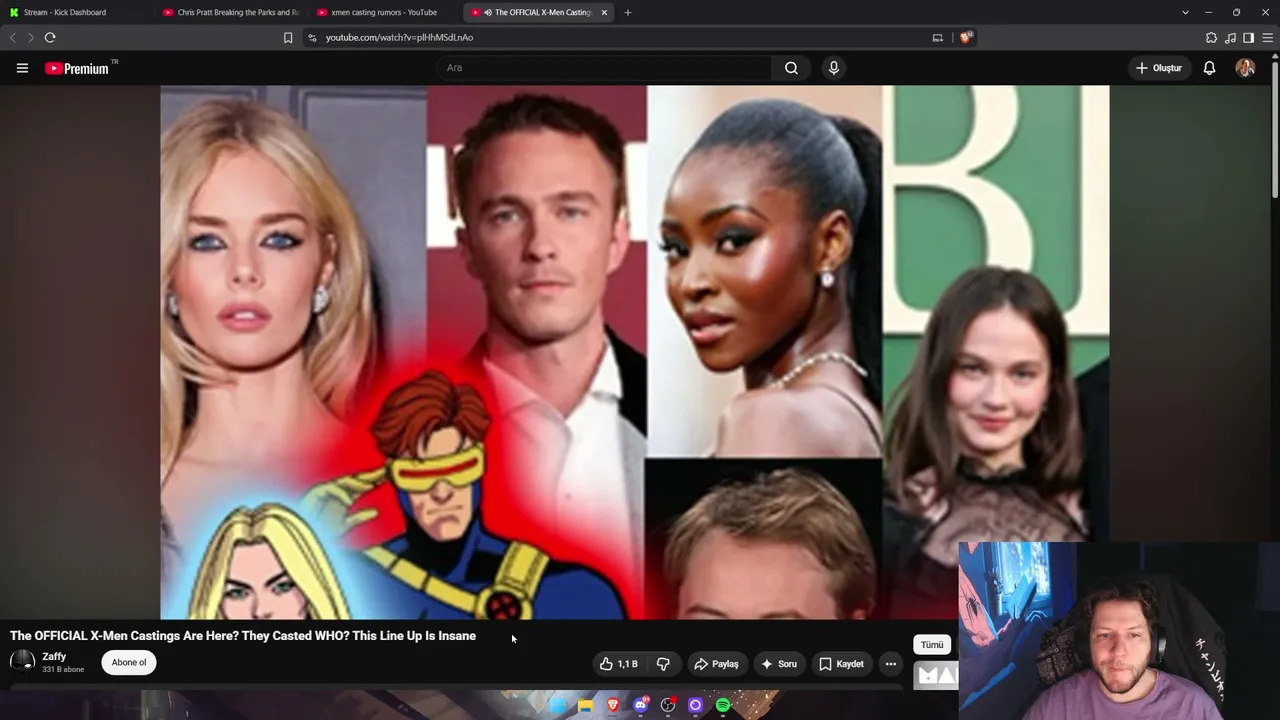Open YouTube notifications bell
This screenshot has height=720, width=1280.
click(1209, 68)
